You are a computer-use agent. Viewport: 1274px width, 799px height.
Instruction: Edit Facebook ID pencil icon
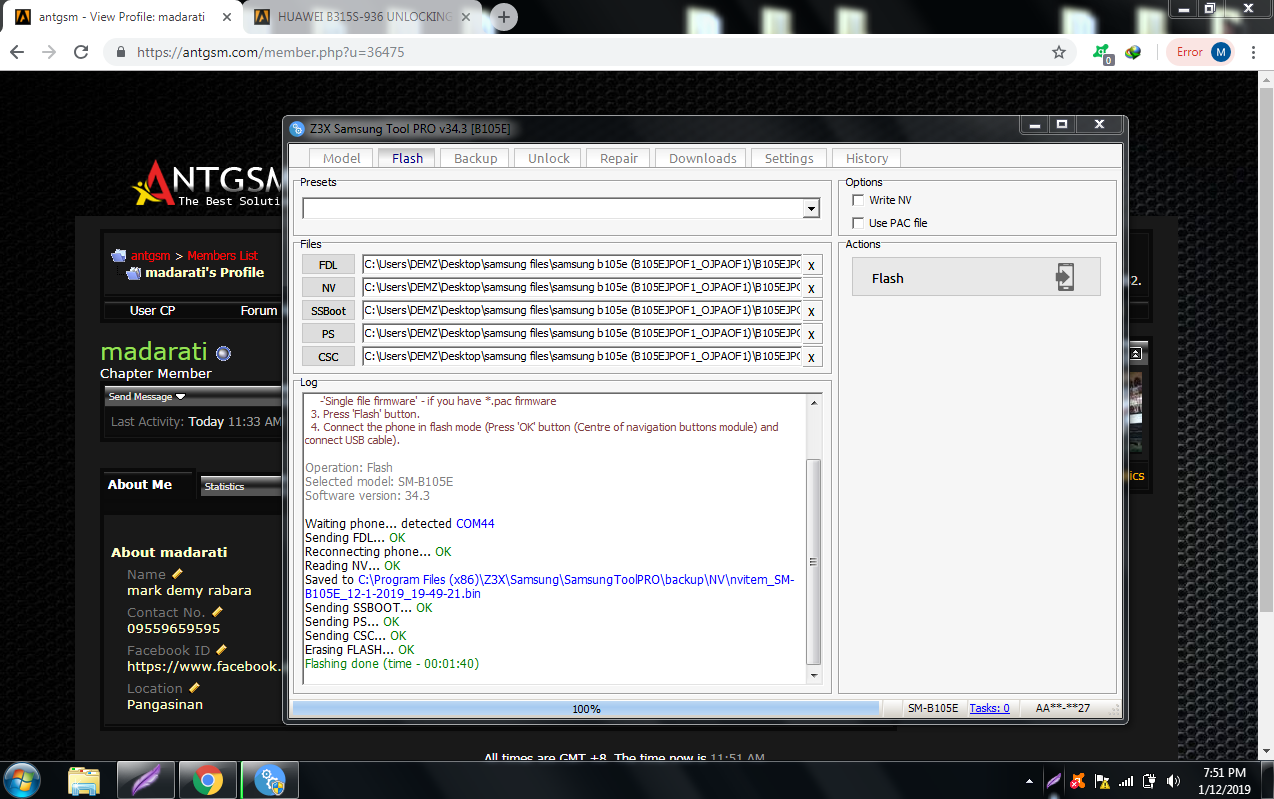pyautogui.click(x=222, y=650)
